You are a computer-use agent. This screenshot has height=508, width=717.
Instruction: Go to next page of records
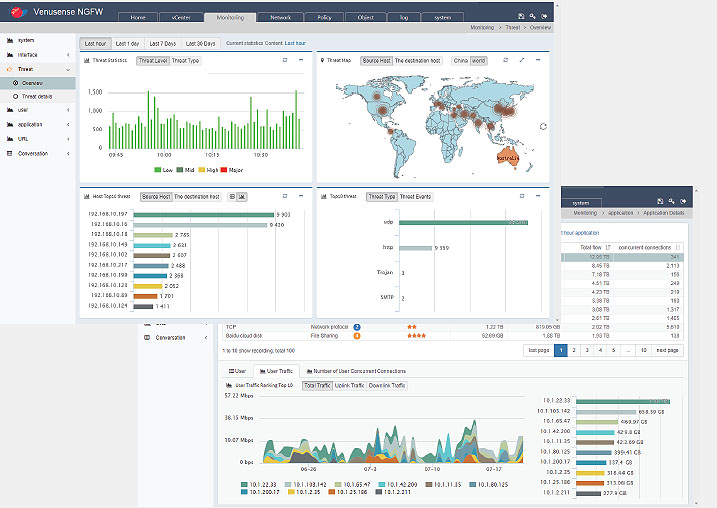pos(669,351)
